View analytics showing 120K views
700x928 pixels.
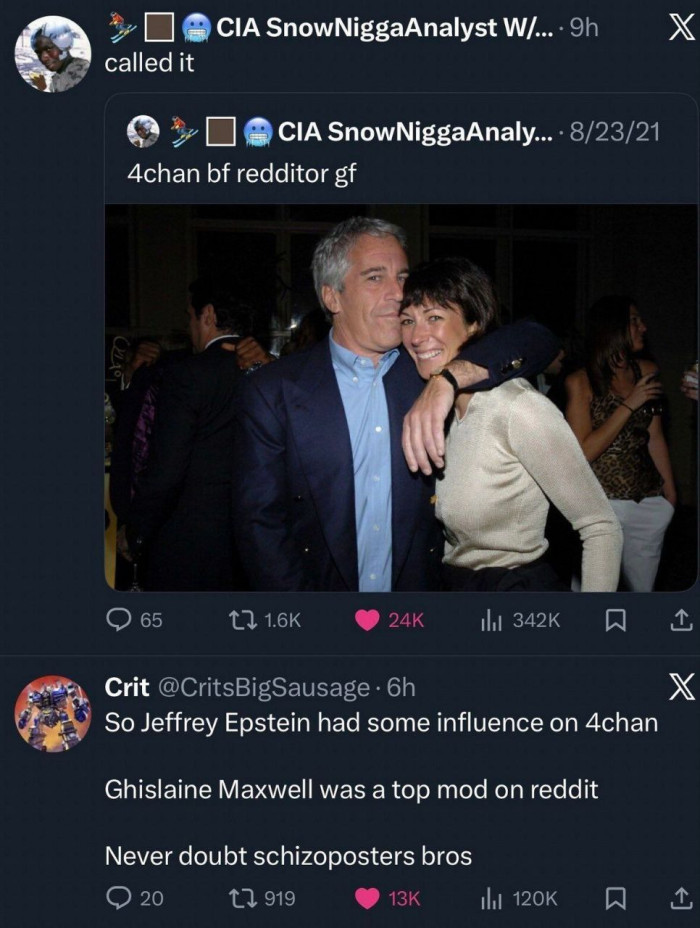click(490, 898)
